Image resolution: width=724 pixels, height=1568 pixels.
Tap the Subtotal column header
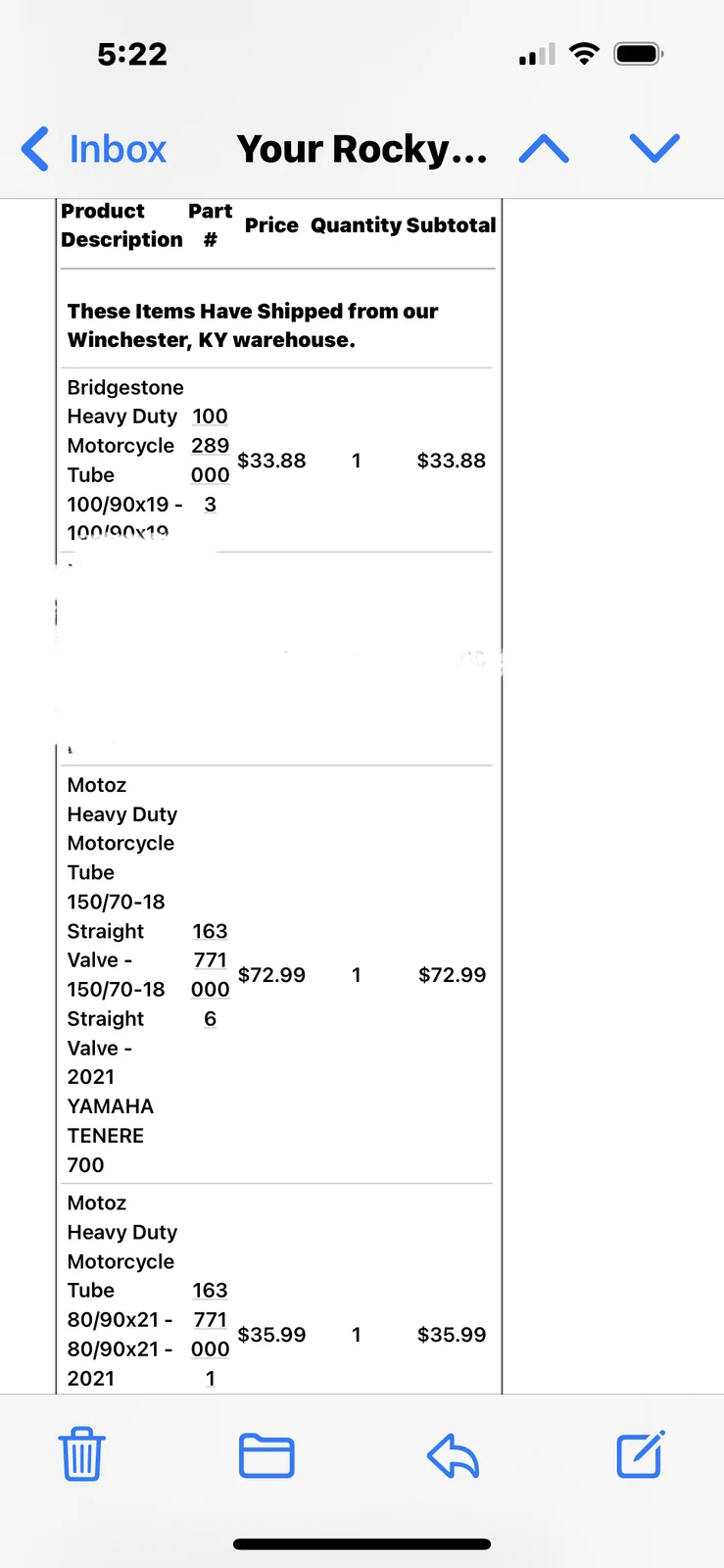pyautogui.click(x=451, y=225)
